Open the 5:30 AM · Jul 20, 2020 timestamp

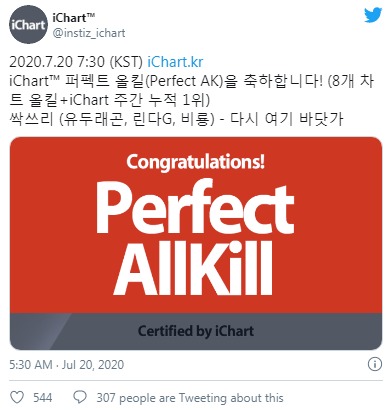point(67,364)
